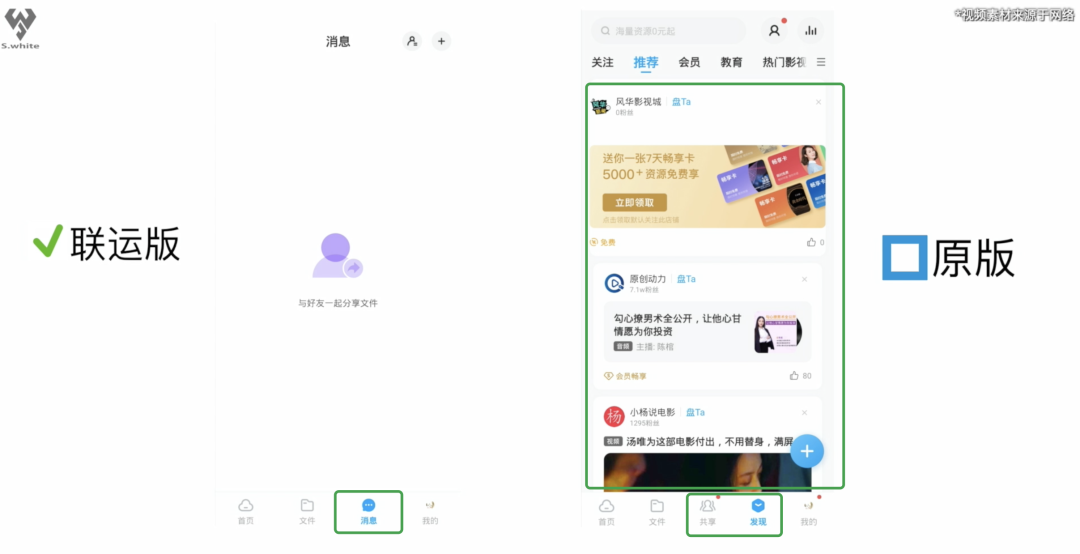The width and height of the screenshot is (1080, 554).
Task: Open 小杨说电影 avatar
Action: pyautogui.click(x=614, y=417)
